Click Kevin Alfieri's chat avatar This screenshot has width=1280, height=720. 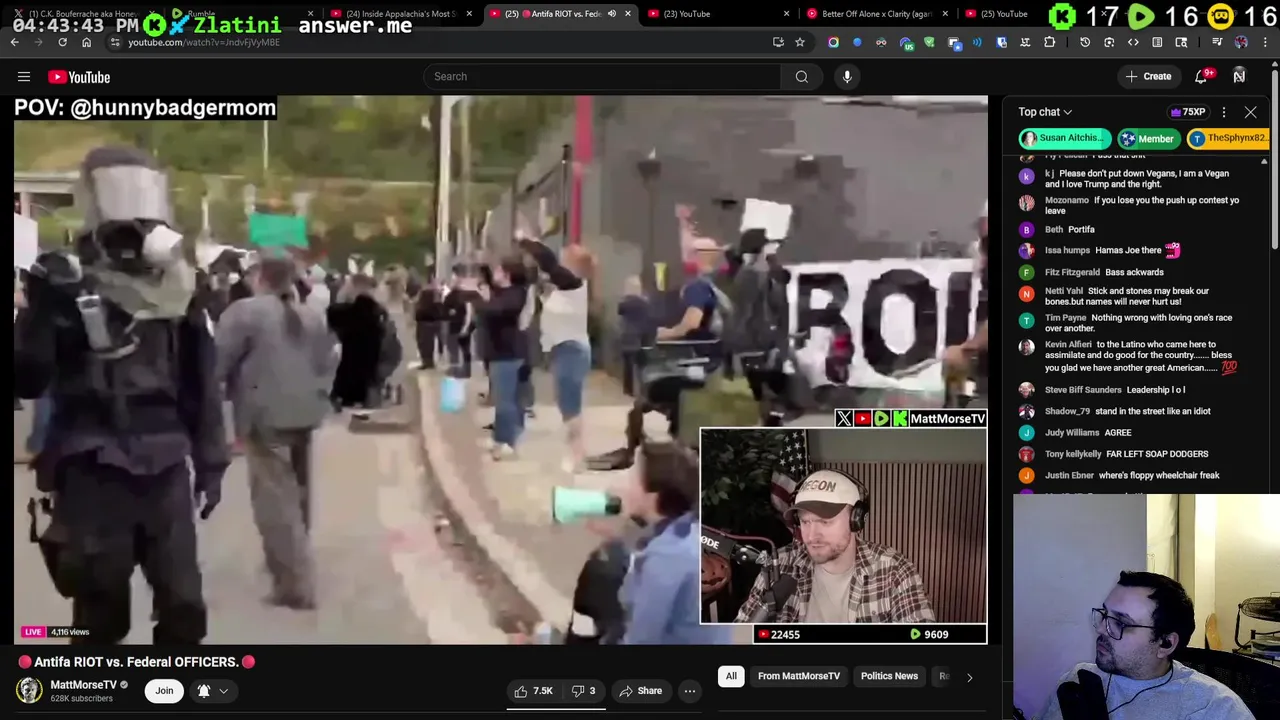[x=1026, y=346]
